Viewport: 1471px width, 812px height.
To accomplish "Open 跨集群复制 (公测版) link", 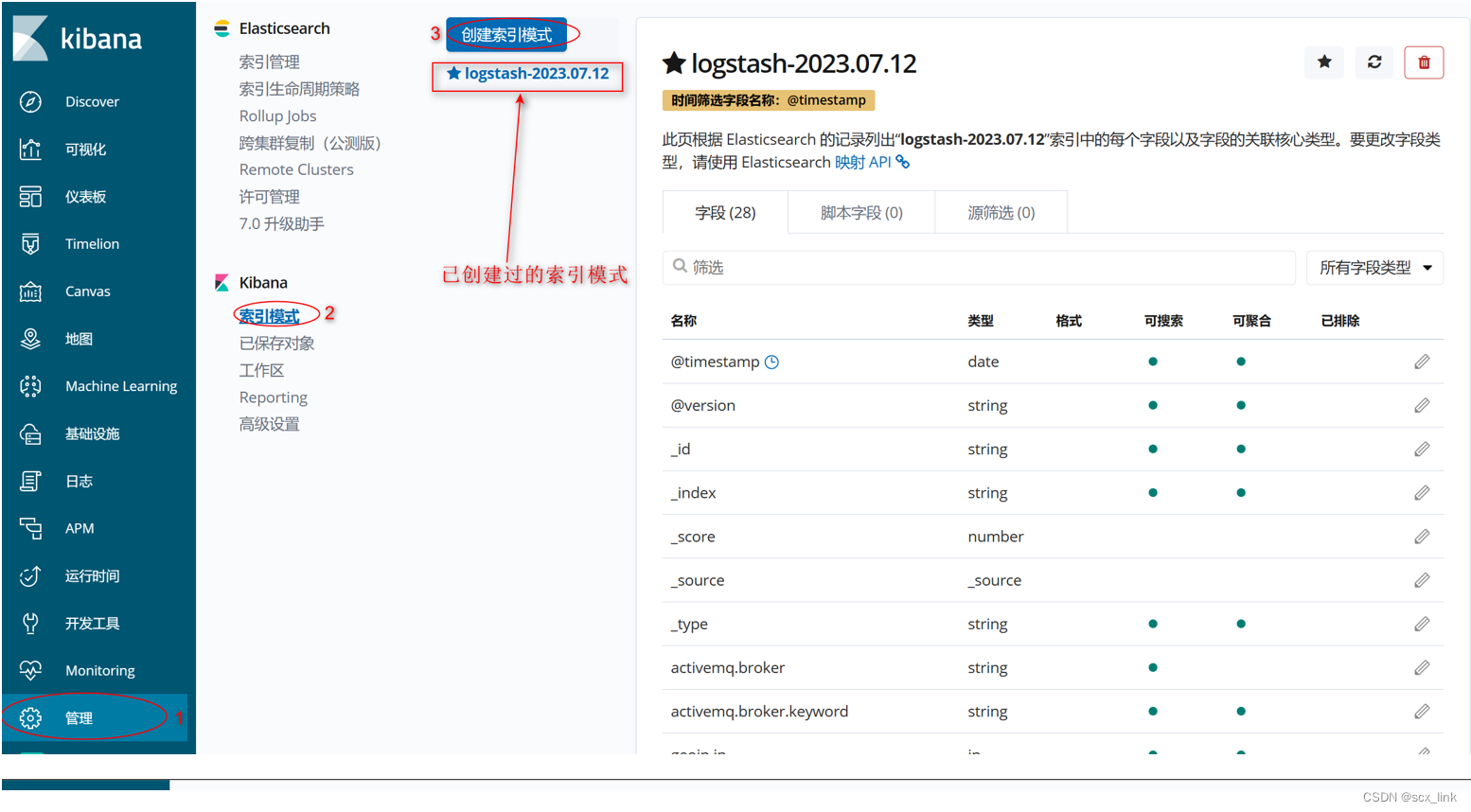I will tap(310, 143).
